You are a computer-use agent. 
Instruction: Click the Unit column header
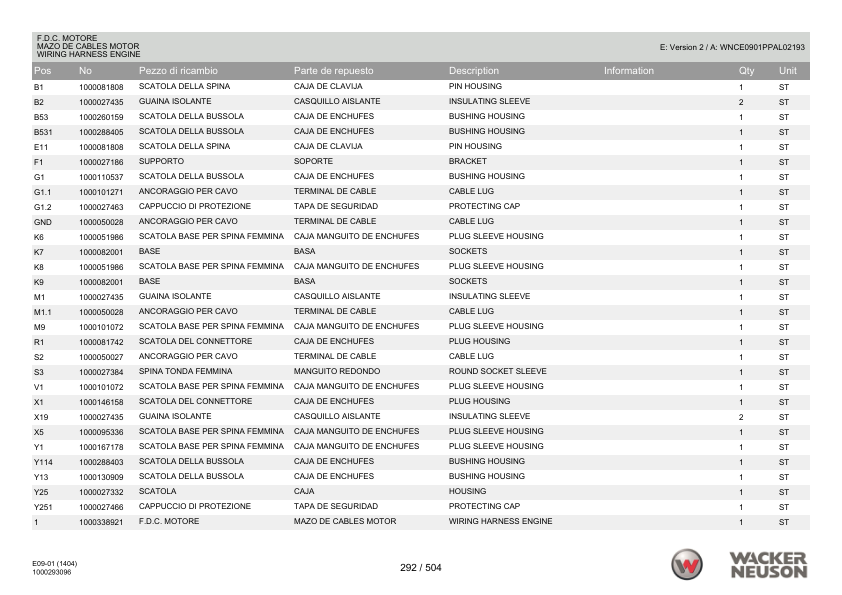coord(785,71)
